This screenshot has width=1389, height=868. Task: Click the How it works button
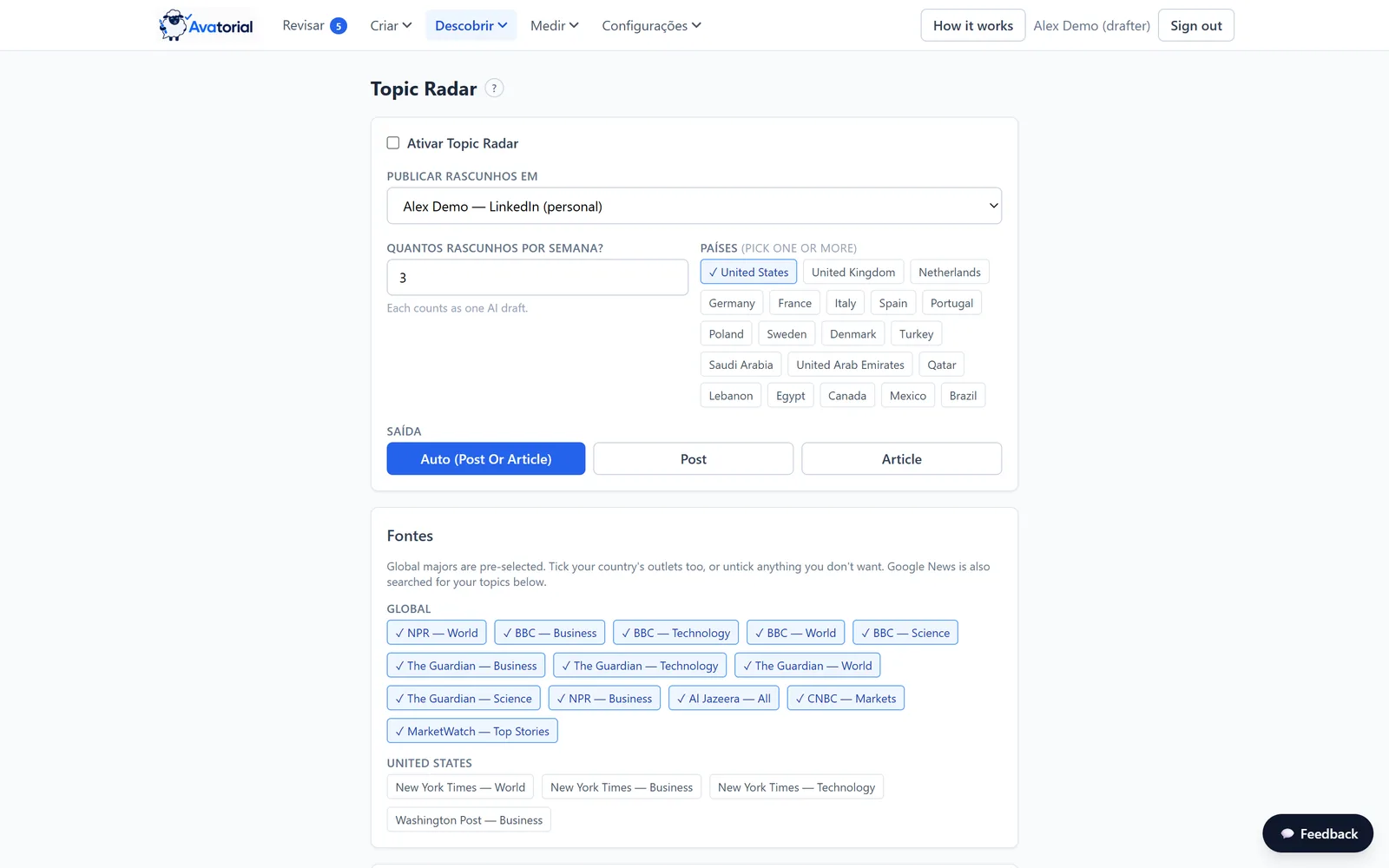click(x=973, y=26)
